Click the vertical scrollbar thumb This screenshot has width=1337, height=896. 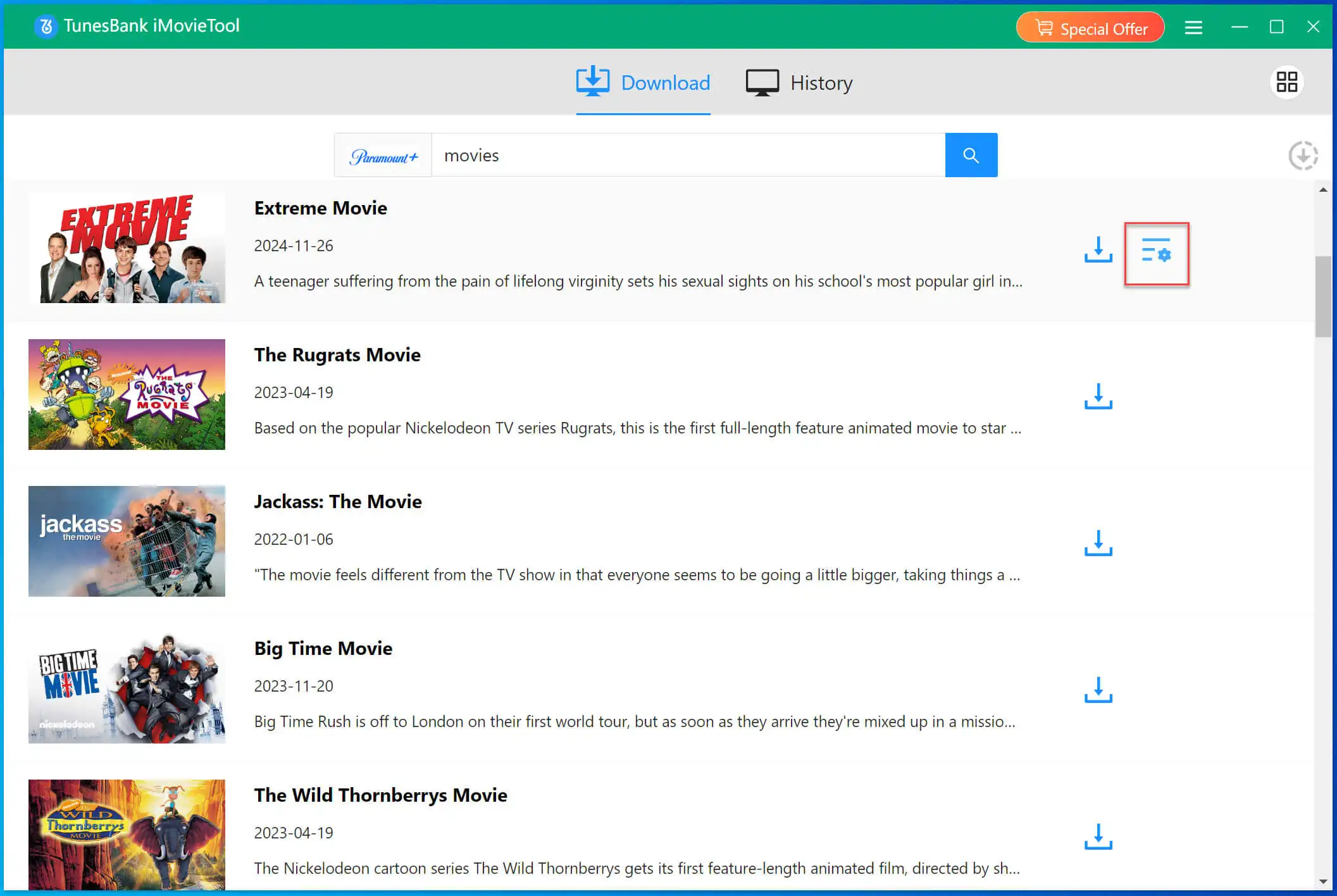pos(1322,297)
